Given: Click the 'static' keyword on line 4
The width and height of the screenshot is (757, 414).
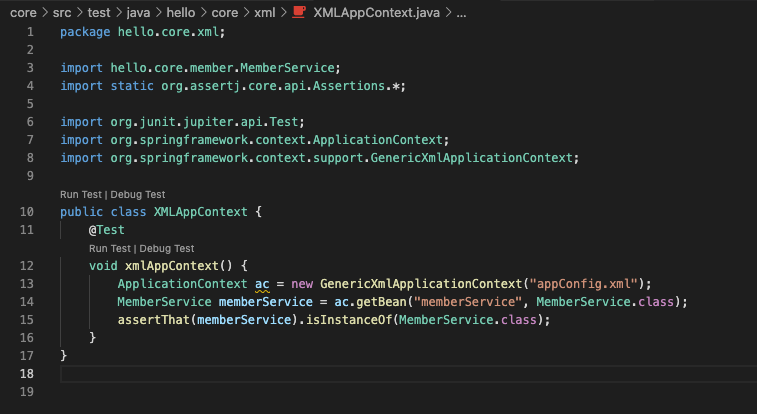Looking at the screenshot, I should point(132,86).
